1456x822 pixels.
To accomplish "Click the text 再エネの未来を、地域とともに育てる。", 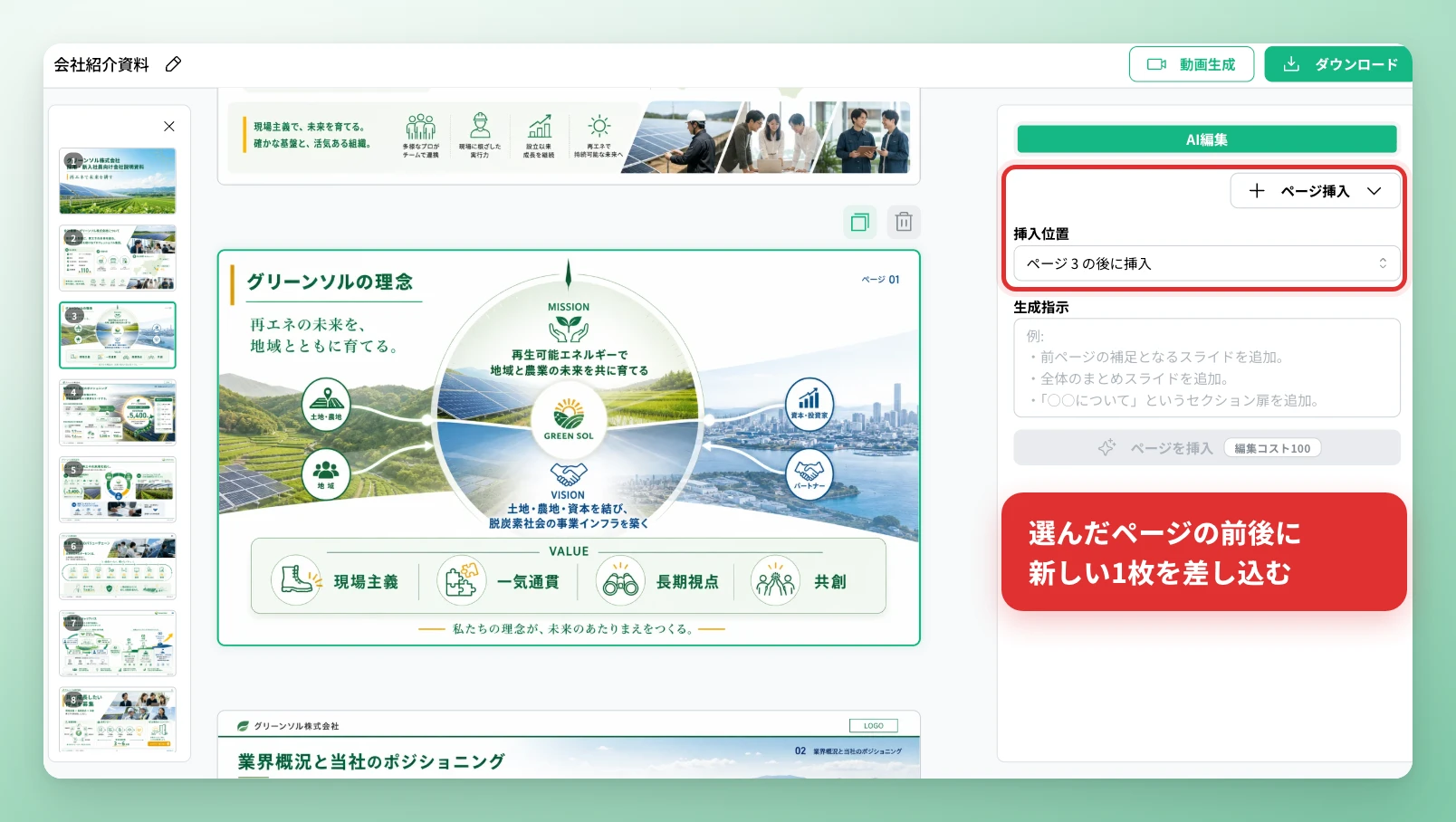I will click(x=324, y=335).
